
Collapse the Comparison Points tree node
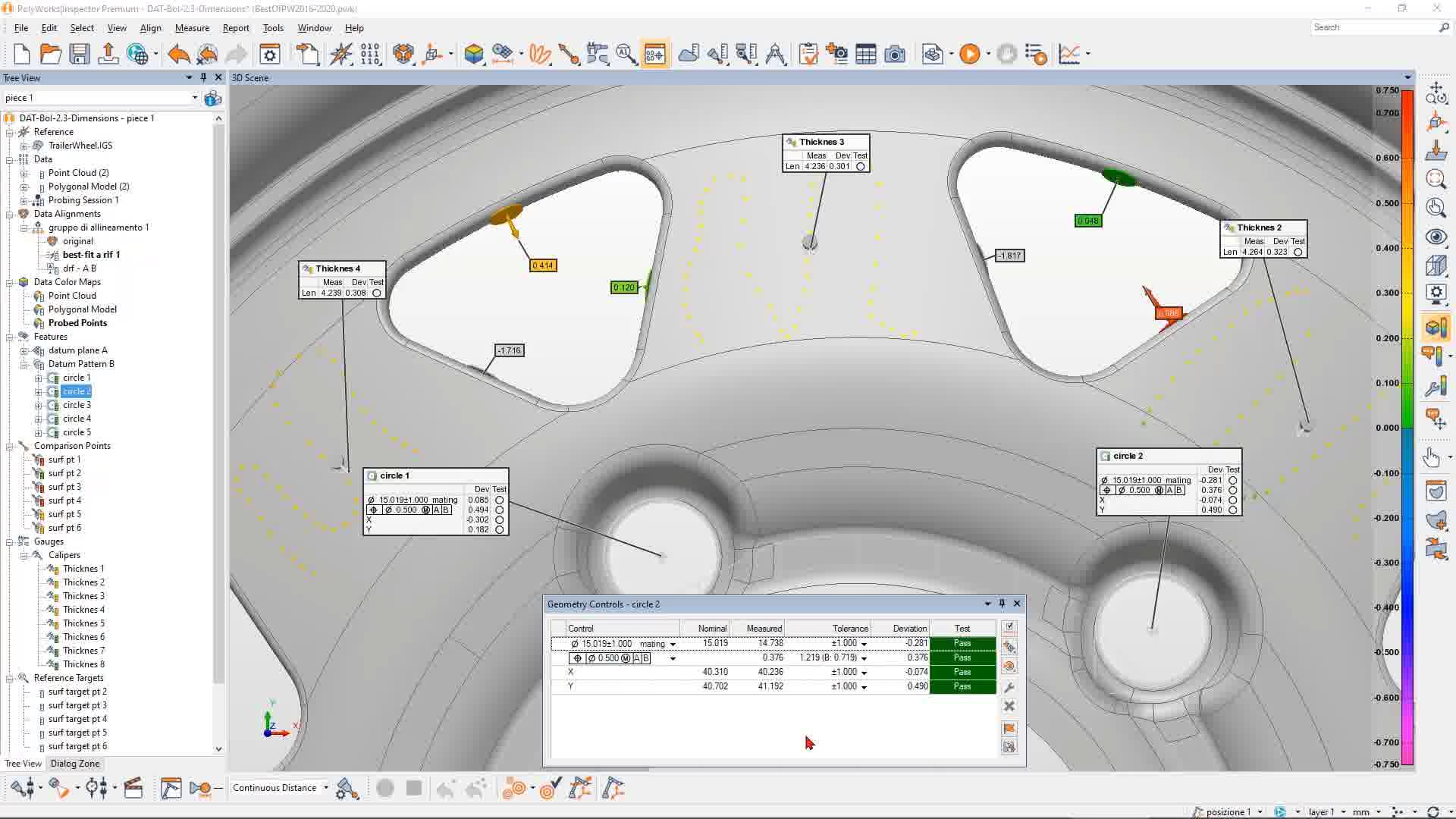[x=10, y=446]
